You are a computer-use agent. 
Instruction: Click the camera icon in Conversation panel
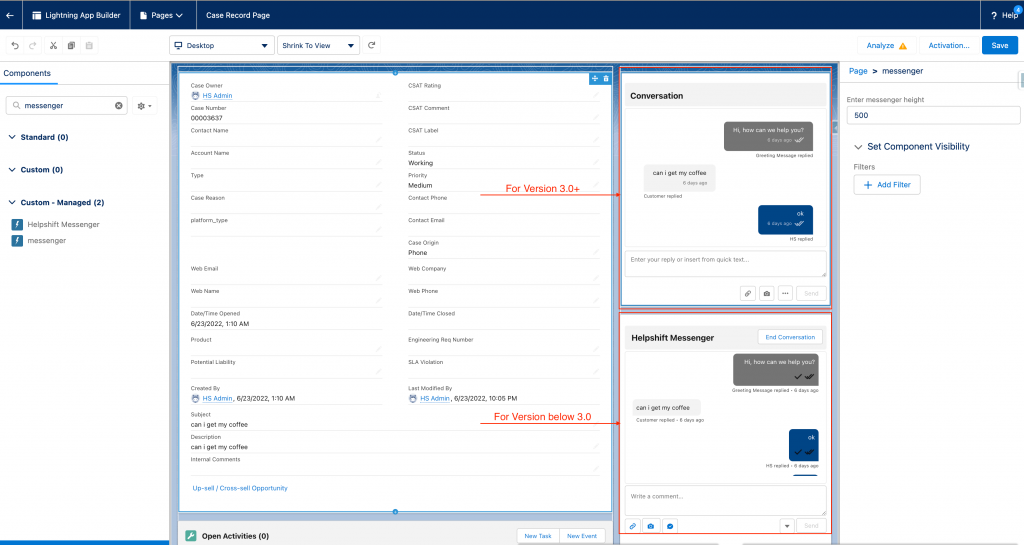point(766,293)
